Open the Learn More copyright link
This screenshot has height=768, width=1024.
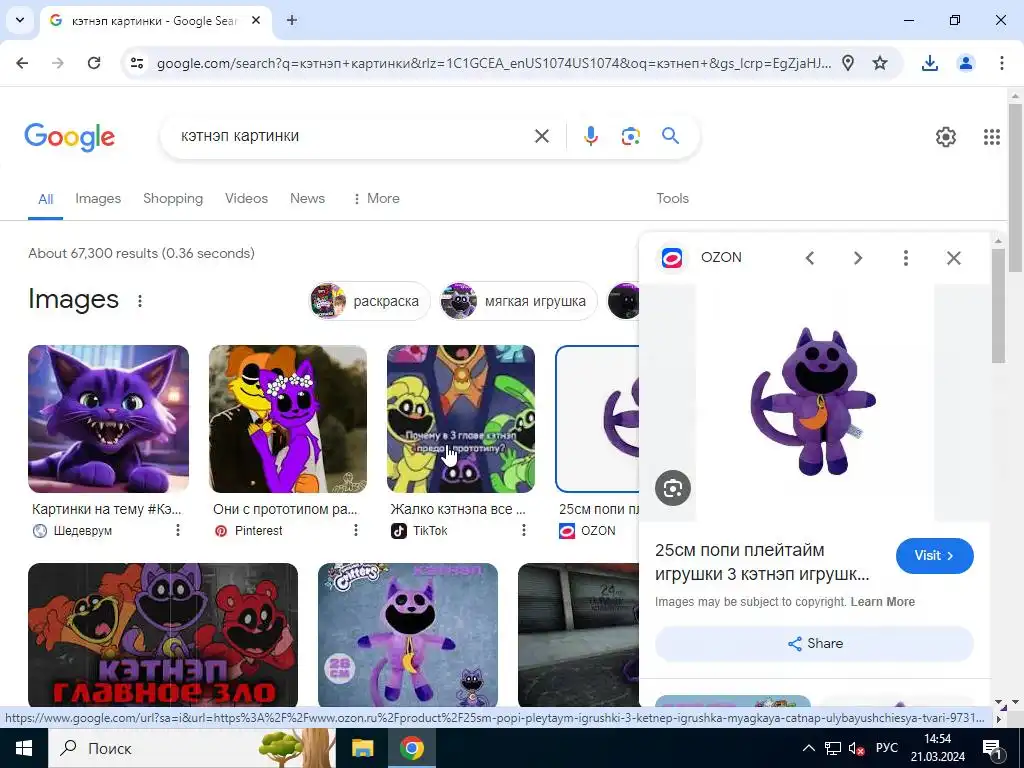point(882,601)
